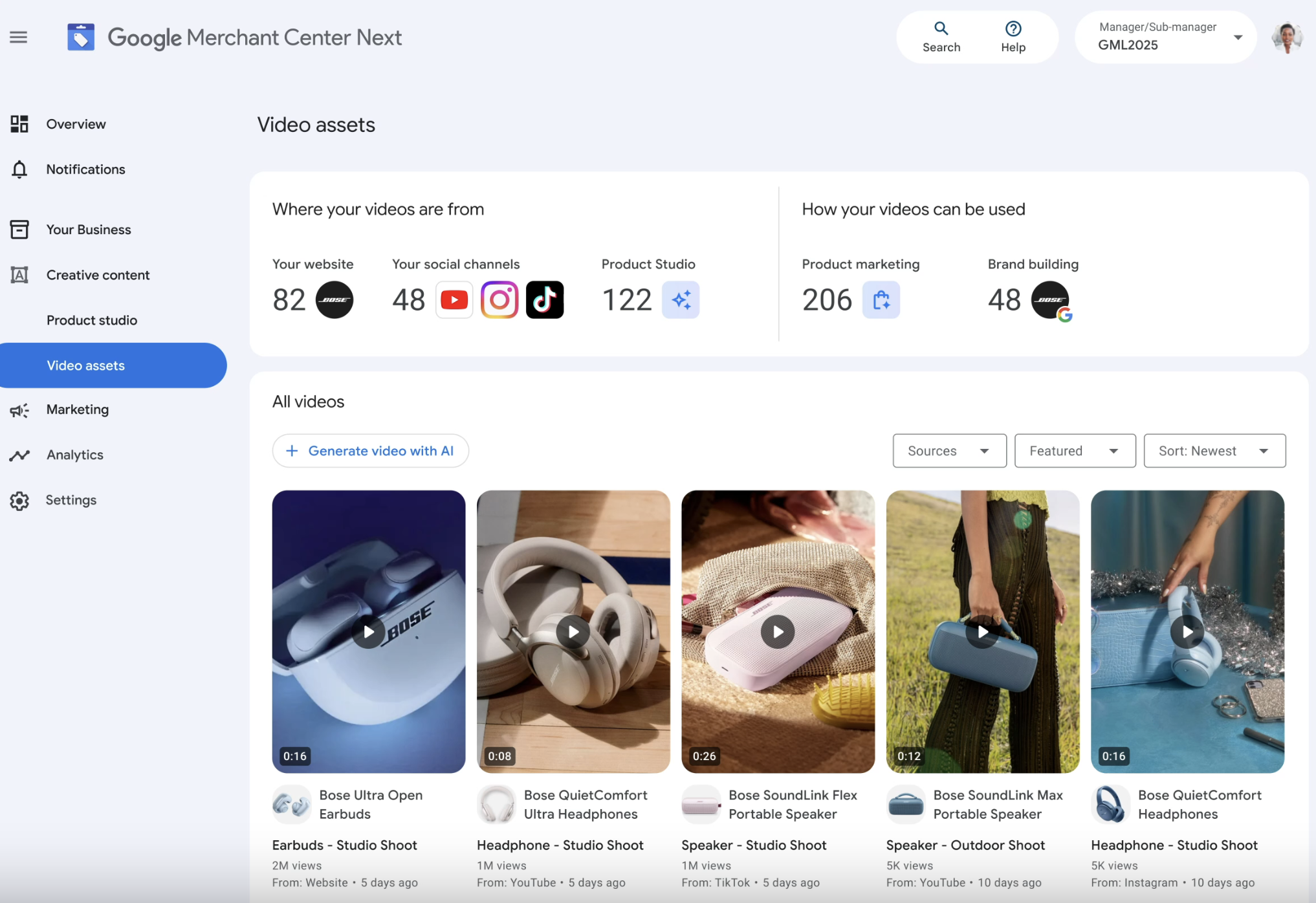Click 'From: Instagram • 10 days ago' text
The image size is (1316, 903).
pos(1173,882)
